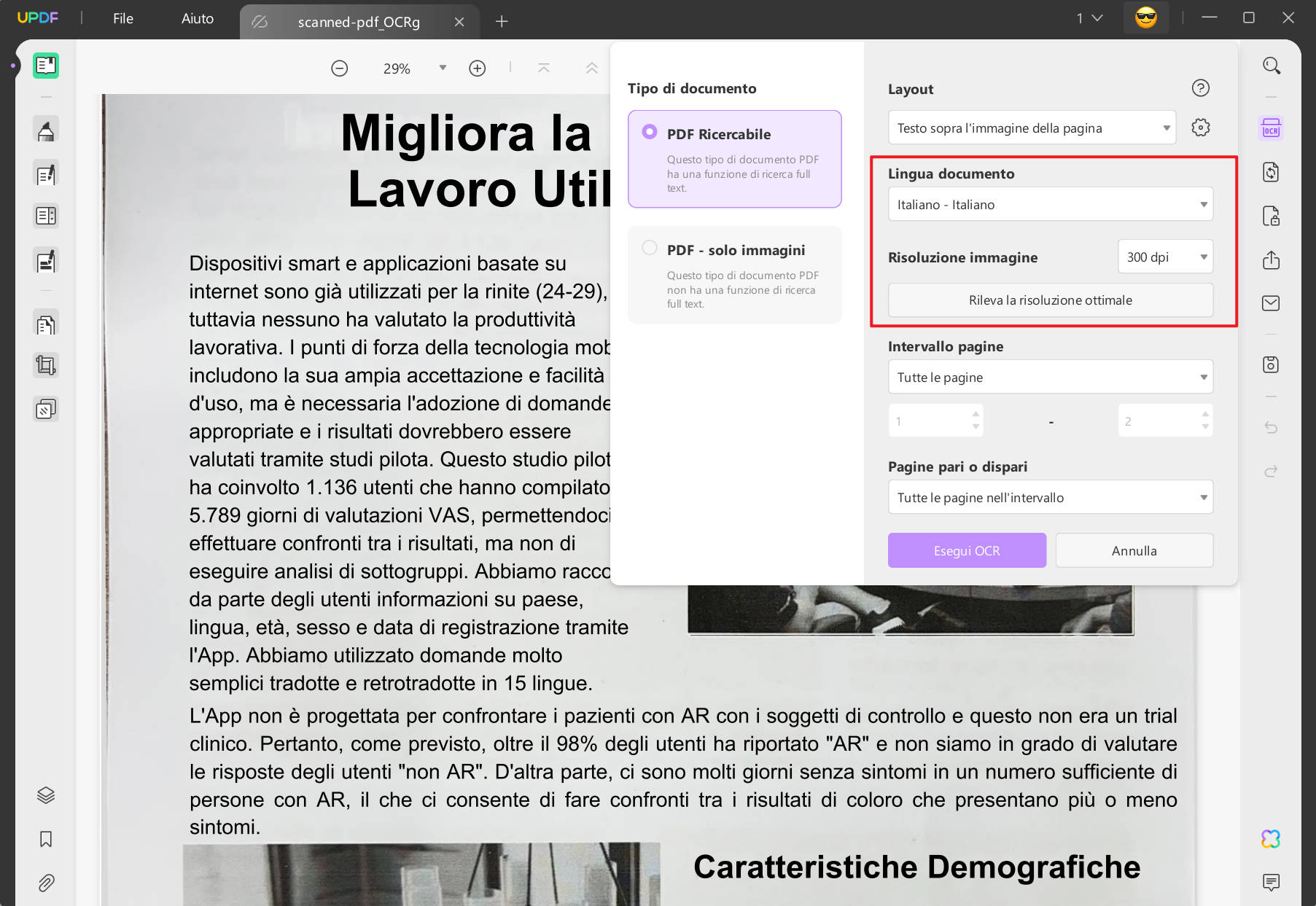Click the UPDF logo
The height and width of the screenshot is (906, 1316).
[x=38, y=17]
